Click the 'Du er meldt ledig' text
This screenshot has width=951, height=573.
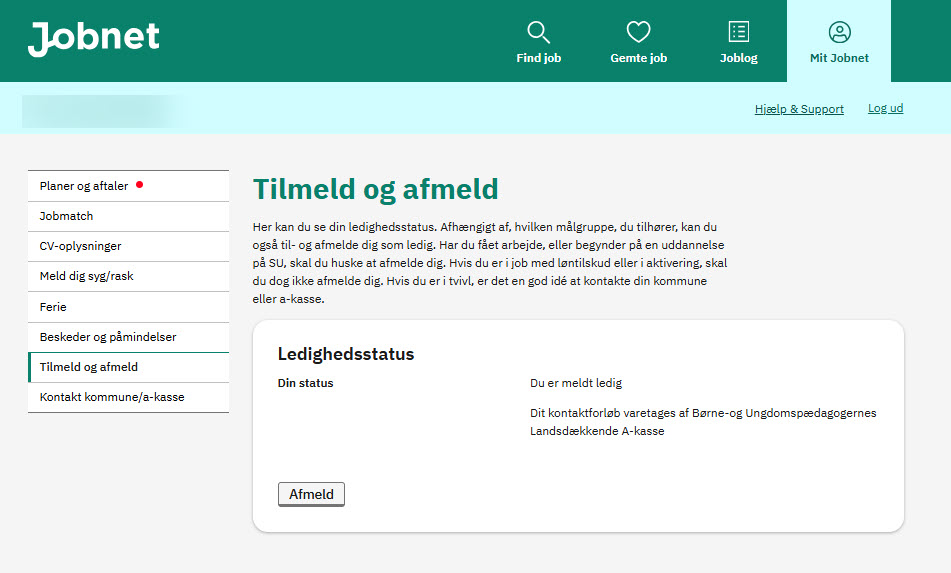coord(576,383)
